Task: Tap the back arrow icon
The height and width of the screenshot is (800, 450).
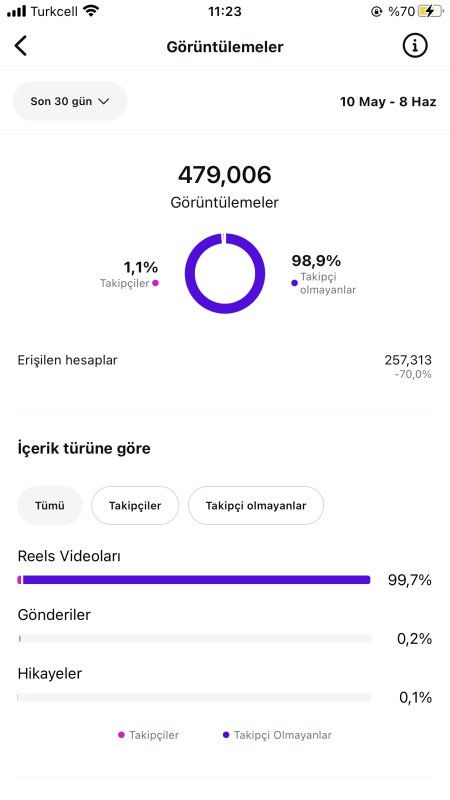Action: pyautogui.click(x=20, y=46)
